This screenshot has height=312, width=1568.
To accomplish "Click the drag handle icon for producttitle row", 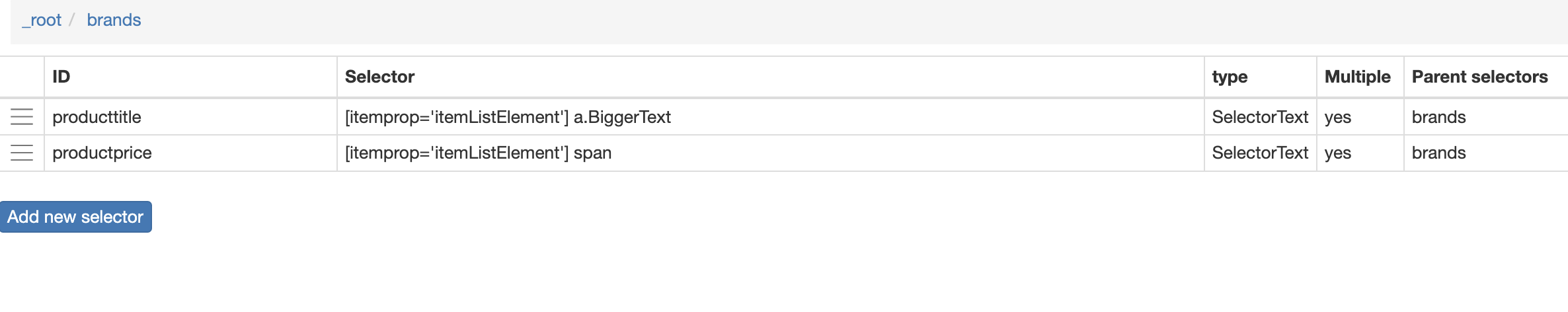I will click(x=22, y=117).
